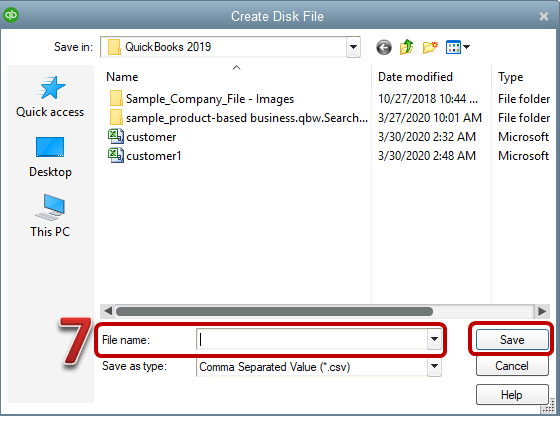The height and width of the screenshot is (425, 560).
Task: Sort by Date modified column
Action: 415,77
